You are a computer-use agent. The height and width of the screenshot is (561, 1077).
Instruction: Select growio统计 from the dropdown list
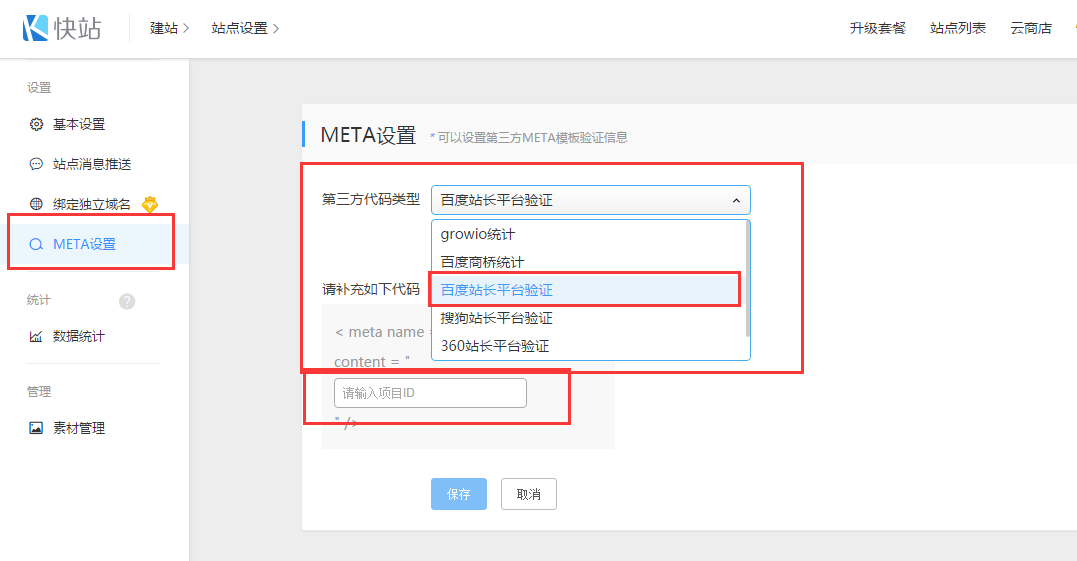477,234
